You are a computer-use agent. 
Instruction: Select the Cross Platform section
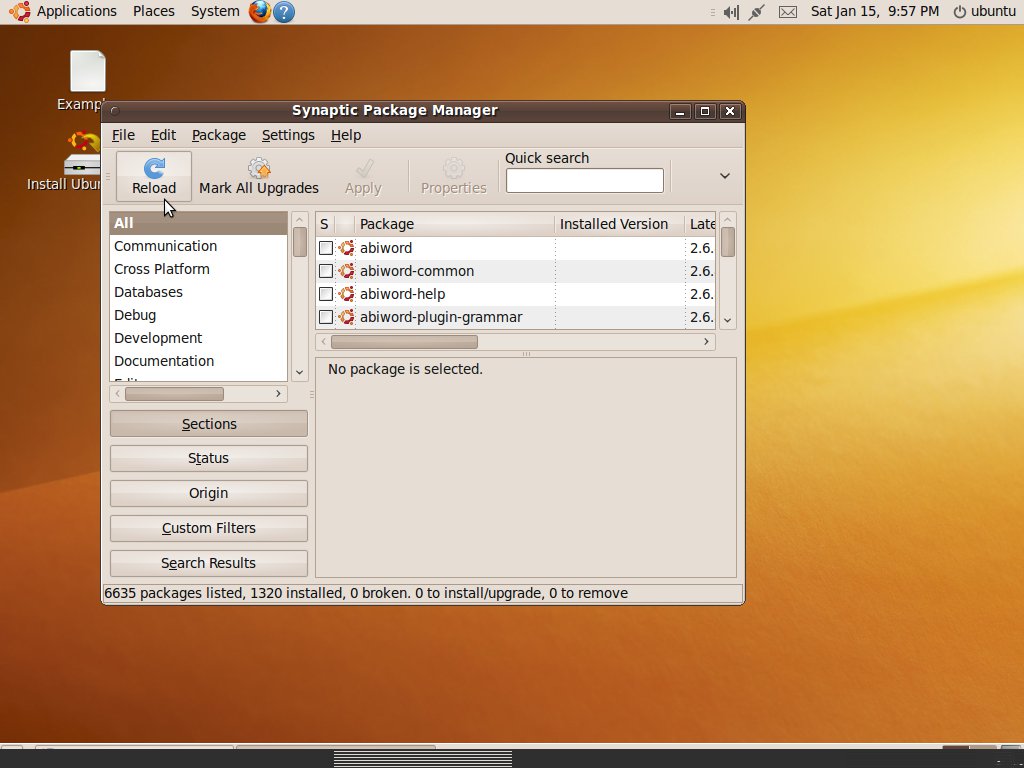(199, 269)
